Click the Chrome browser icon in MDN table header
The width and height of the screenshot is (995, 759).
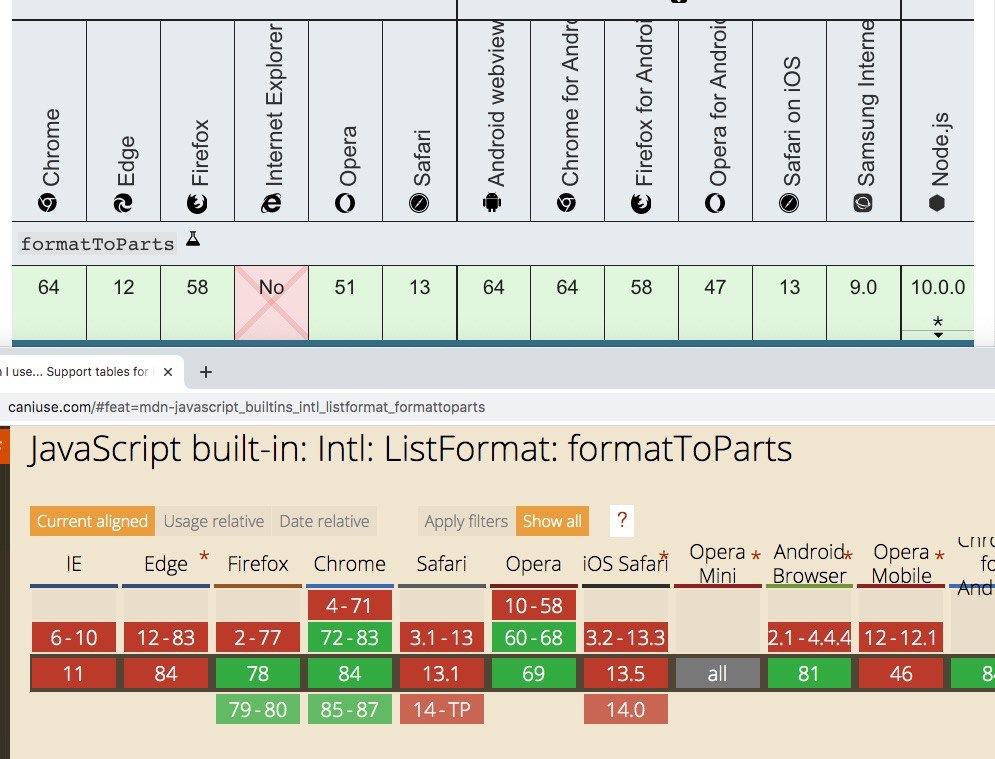pyautogui.click(x=48, y=203)
